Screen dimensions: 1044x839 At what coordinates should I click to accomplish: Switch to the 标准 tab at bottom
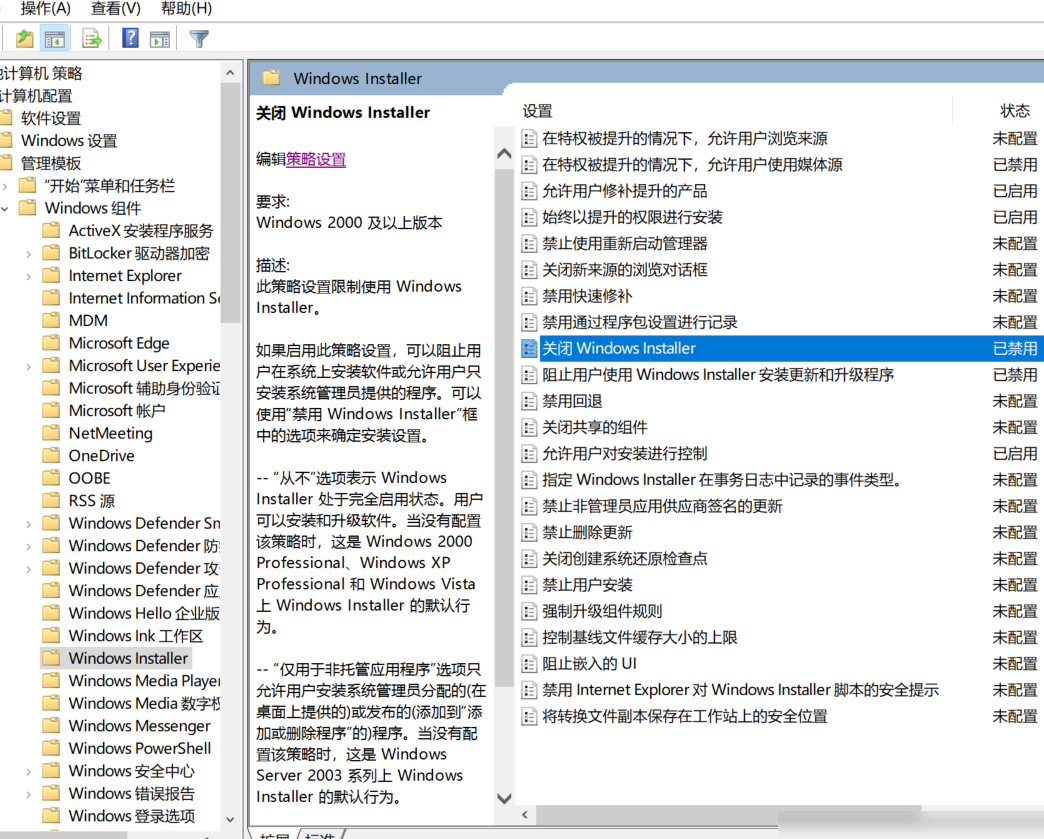[x=320, y=834]
